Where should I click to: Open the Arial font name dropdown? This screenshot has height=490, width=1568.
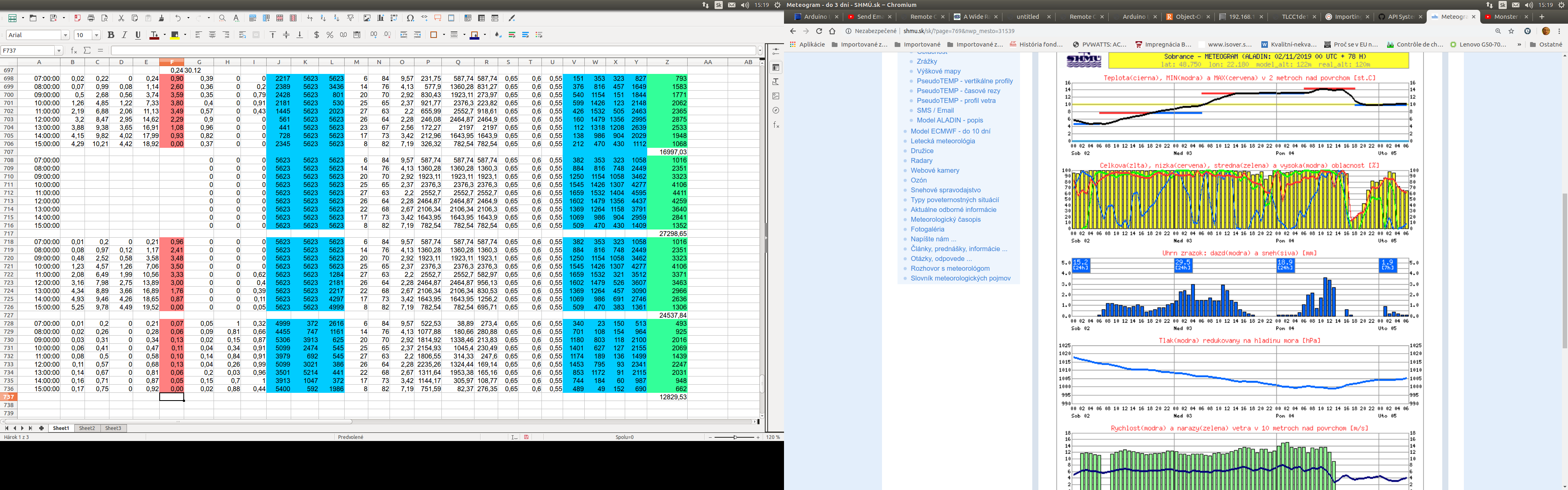[x=65, y=35]
